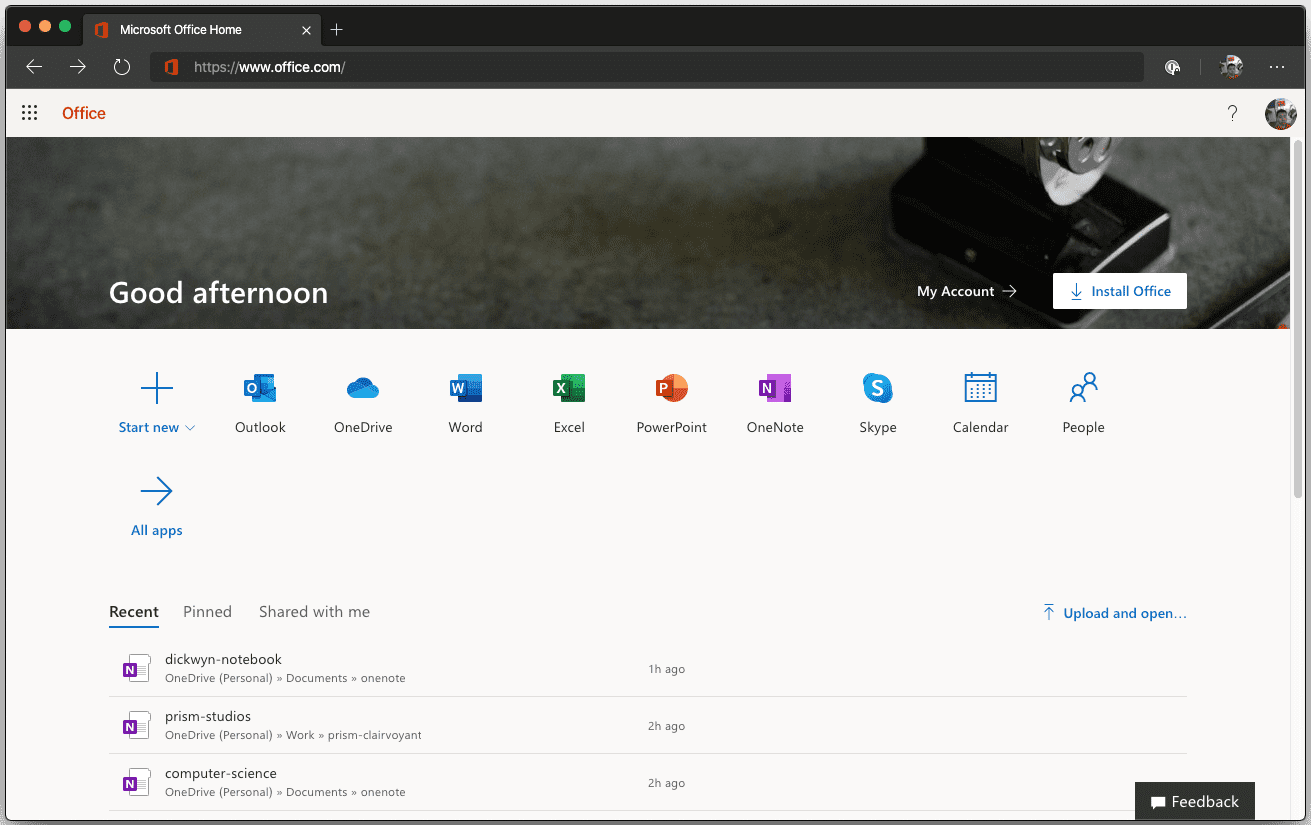Screen dimensions: 1311x825
Task: Open the dickwyn-notebook recent file
Action: click(223, 660)
